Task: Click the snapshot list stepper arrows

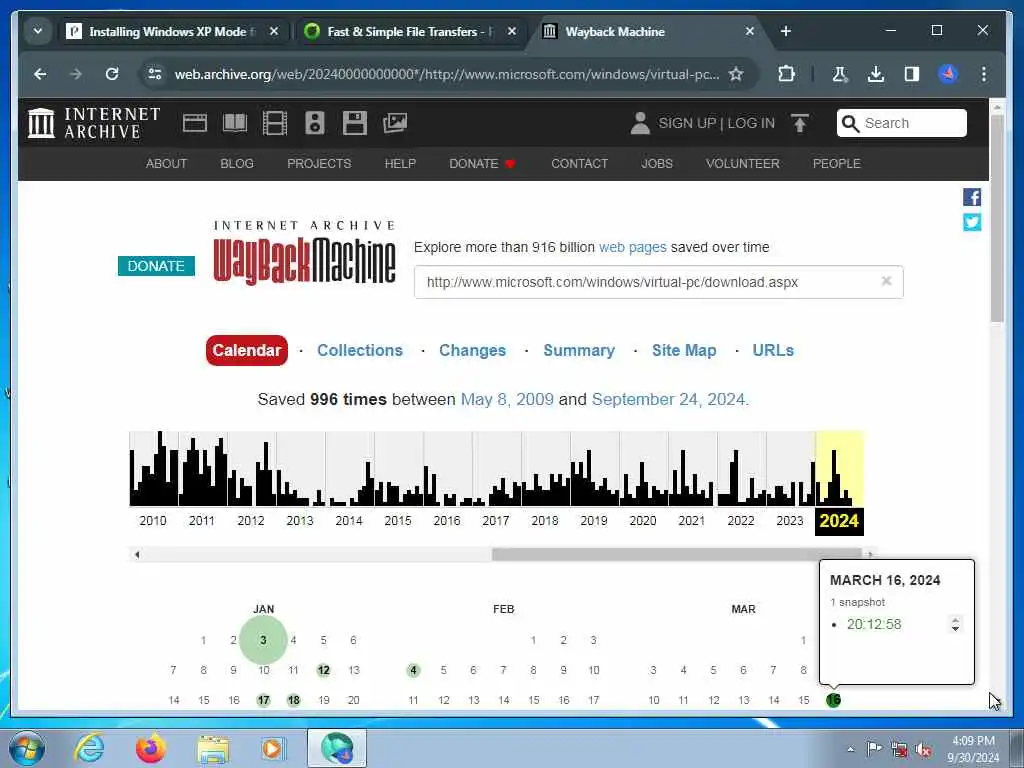Action: [x=955, y=624]
